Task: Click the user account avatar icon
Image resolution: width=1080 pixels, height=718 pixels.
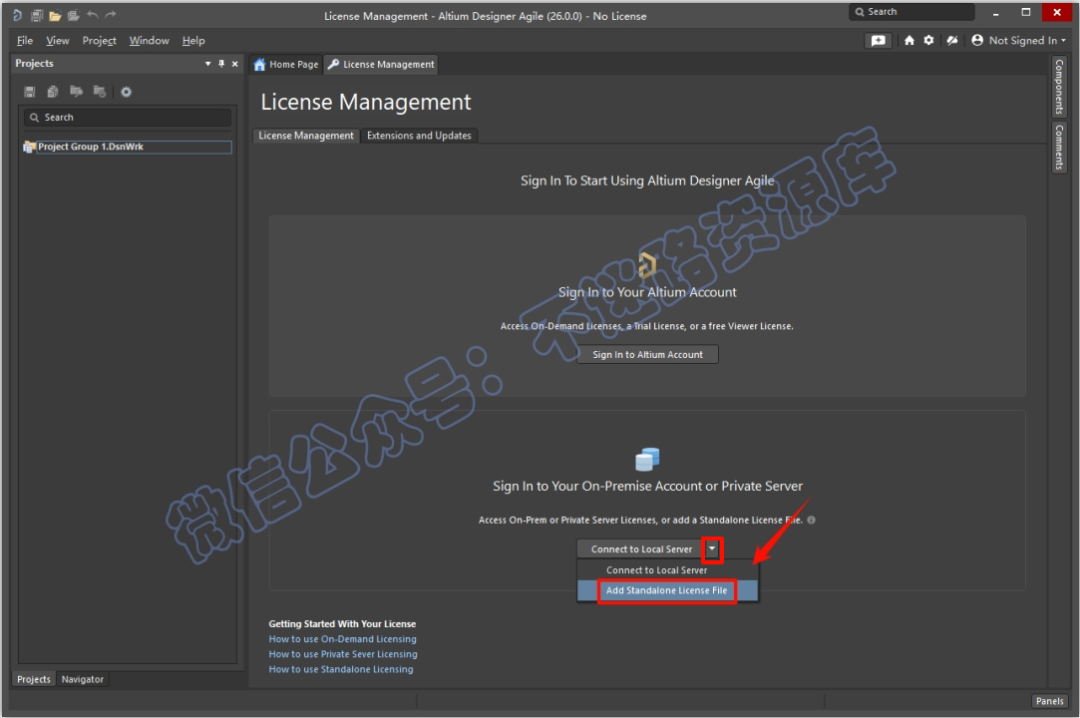Action: point(977,41)
